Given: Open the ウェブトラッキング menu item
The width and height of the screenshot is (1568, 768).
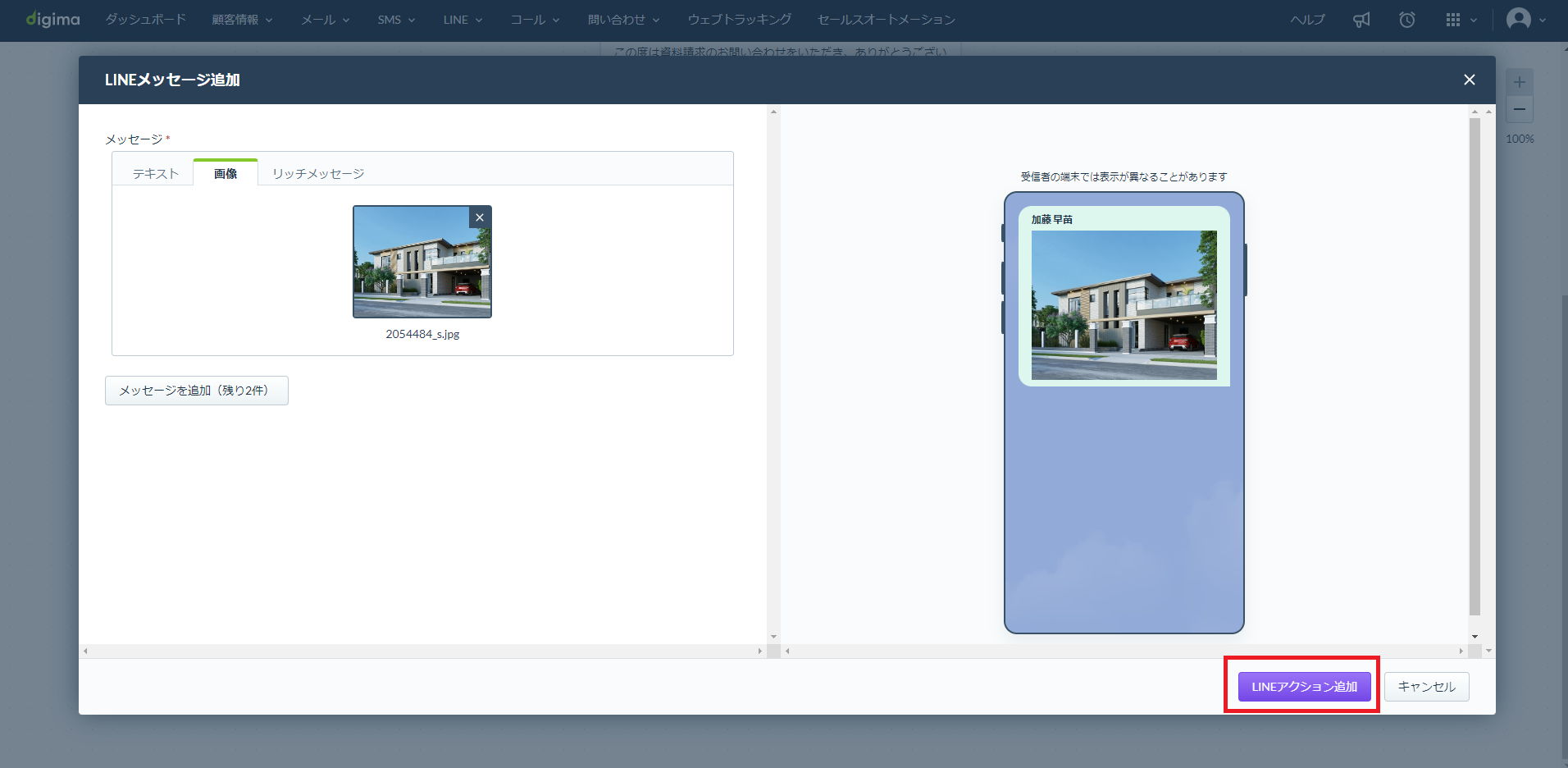Looking at the screenshot, I should (x=740, y=20).
